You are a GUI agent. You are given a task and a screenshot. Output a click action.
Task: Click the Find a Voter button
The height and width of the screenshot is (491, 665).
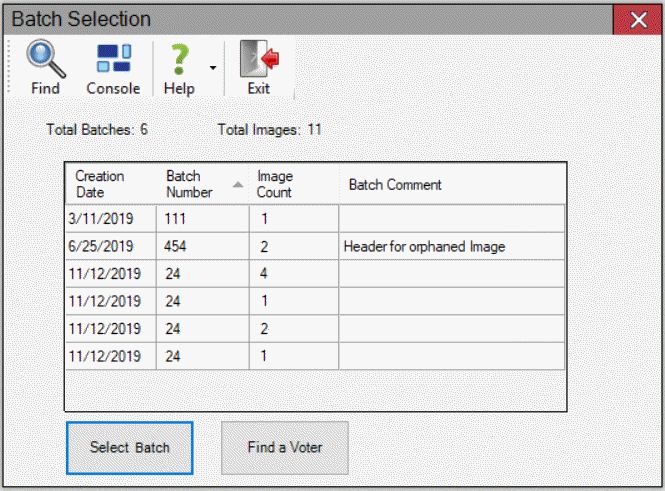285,448
